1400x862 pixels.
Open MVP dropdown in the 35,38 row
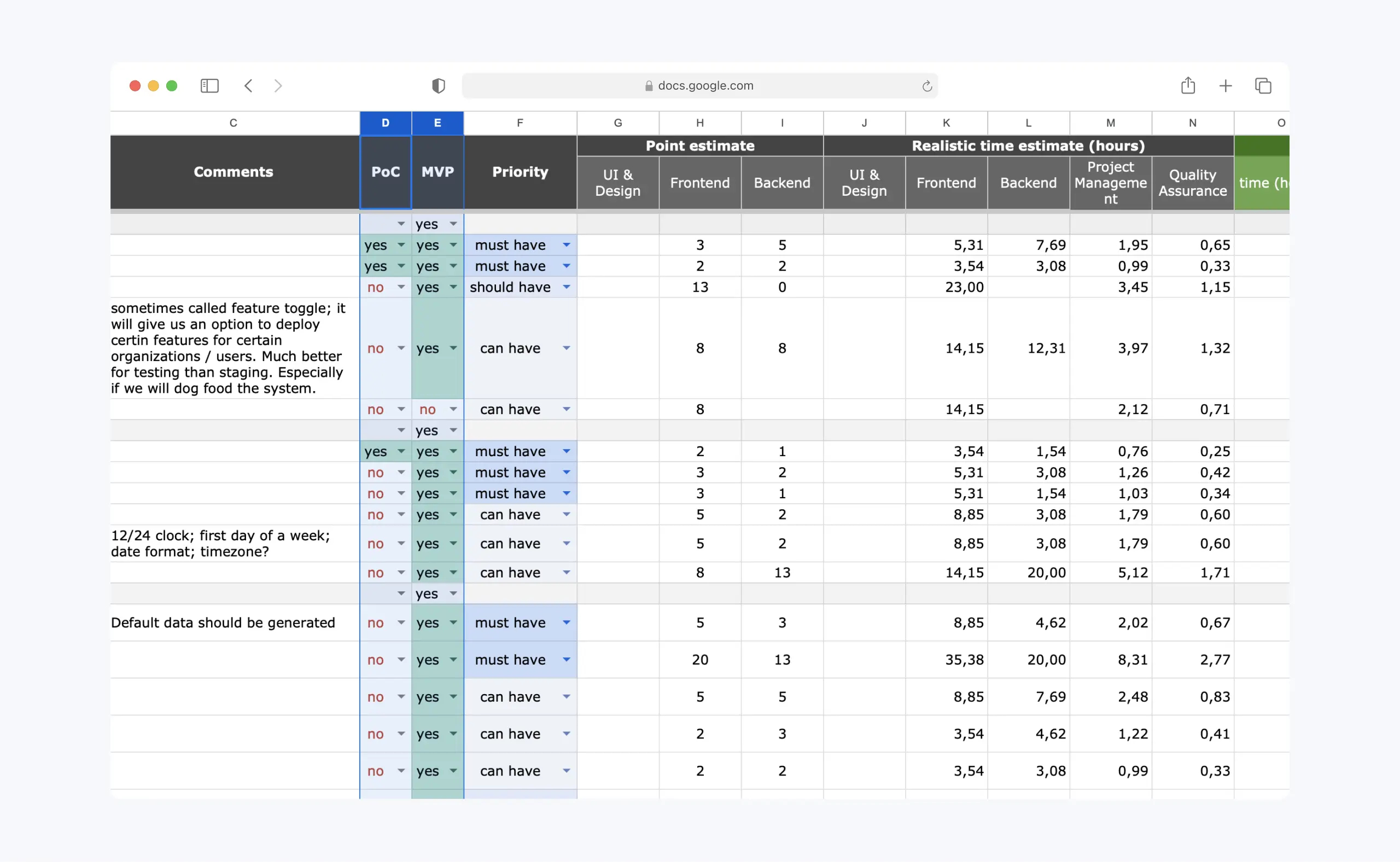(453, 660)
